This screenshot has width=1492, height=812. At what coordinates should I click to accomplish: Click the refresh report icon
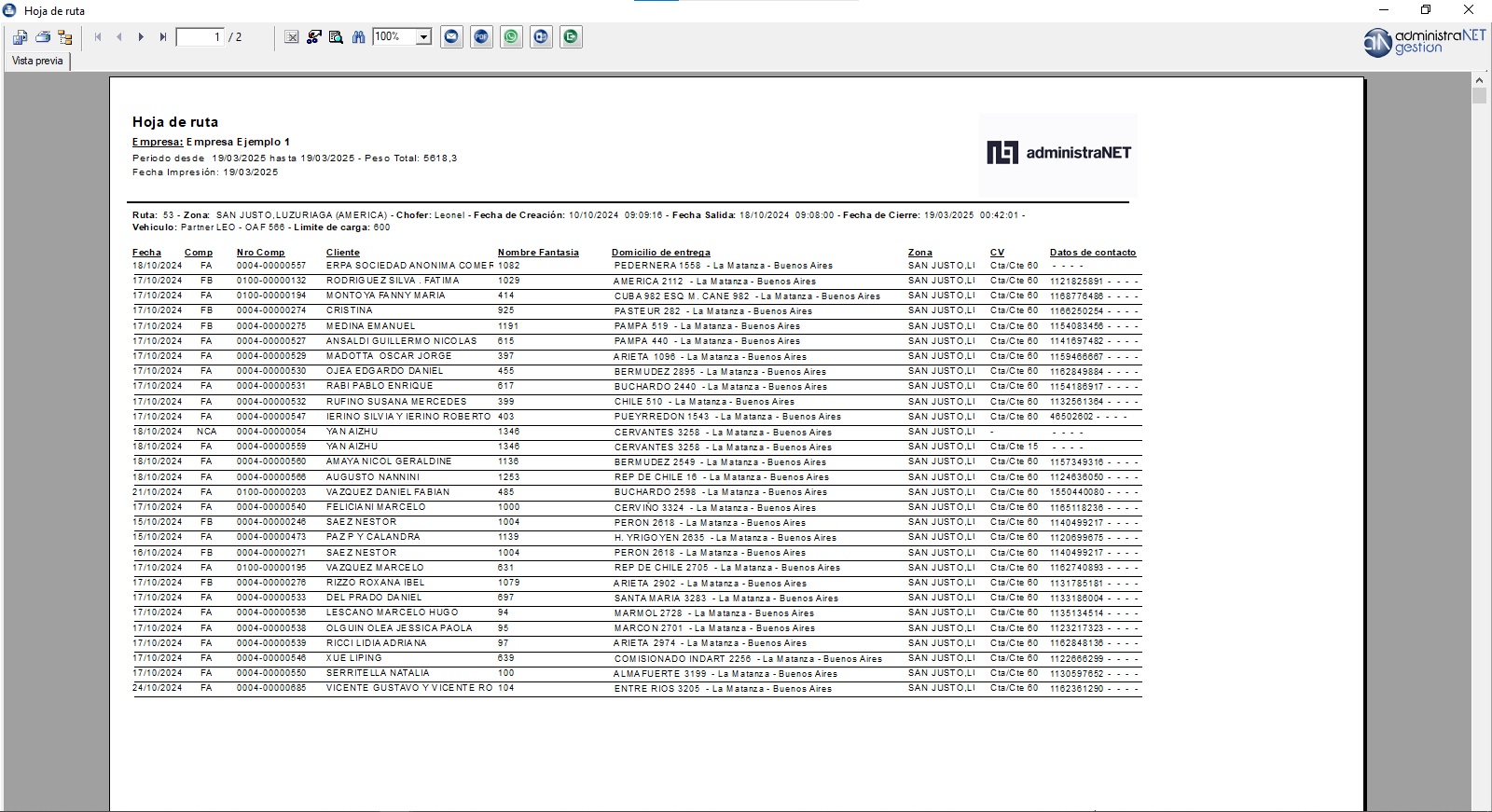point(314,37)
